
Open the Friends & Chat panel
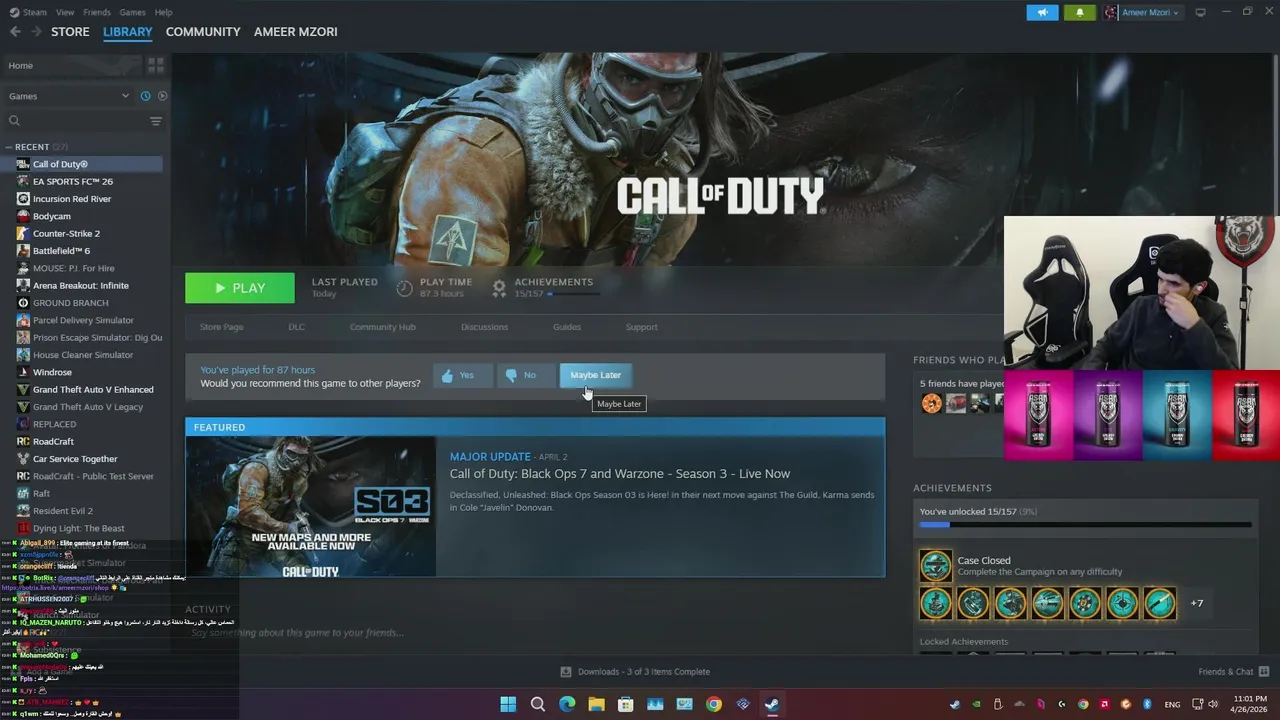[x=1234, y=672]
